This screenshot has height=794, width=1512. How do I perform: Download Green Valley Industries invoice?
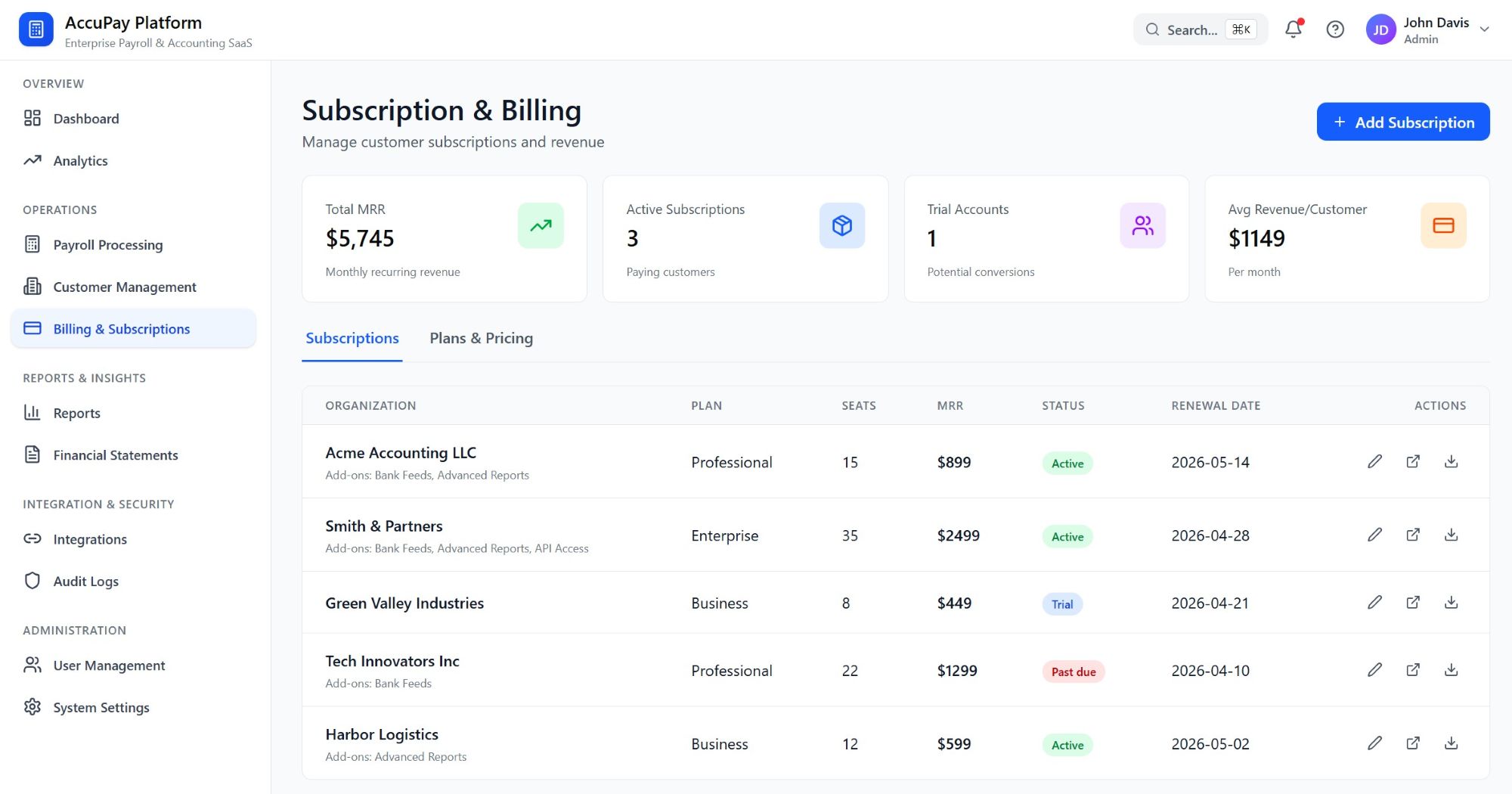click(x=1451, y=602)
